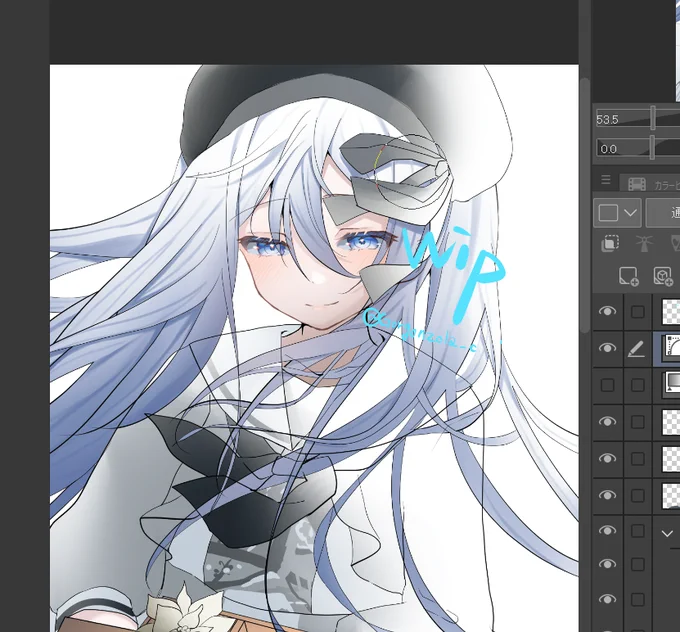
Task: Open the blending mode dropdown
Action: [x=663, y=213]
